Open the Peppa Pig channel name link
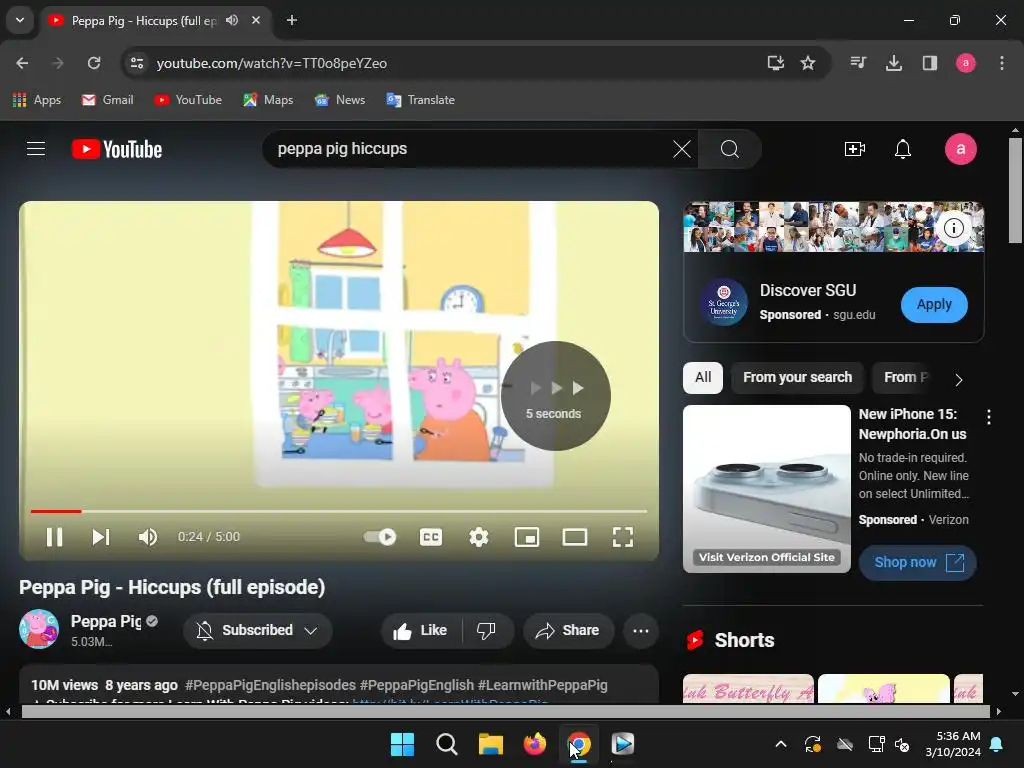The image size is (1024, 768). pos(106,621)
